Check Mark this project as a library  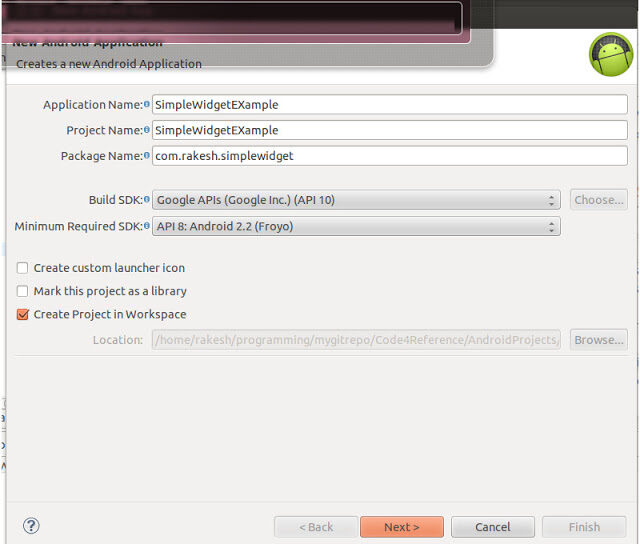click(23, 291)
